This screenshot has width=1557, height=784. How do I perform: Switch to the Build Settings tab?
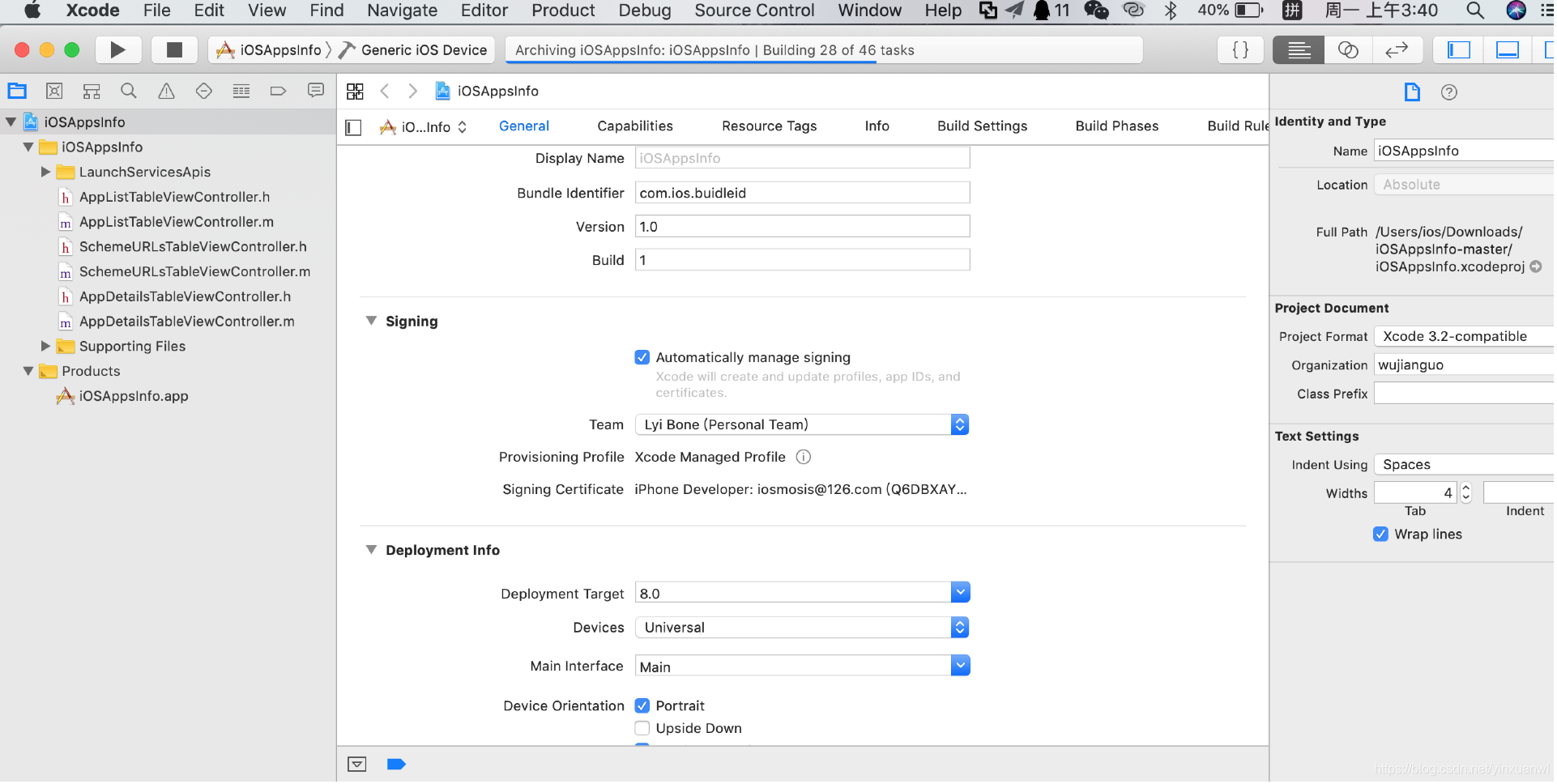pos(982,126)
